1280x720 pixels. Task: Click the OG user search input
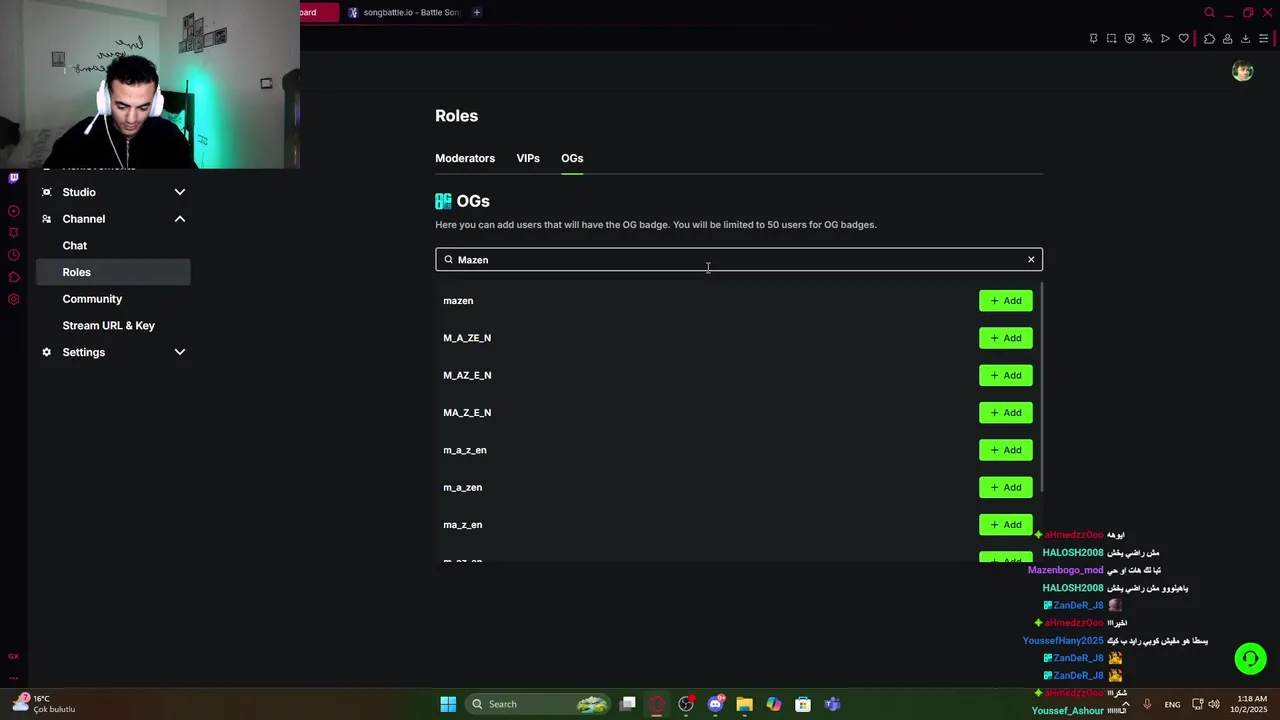click(739, 260)
